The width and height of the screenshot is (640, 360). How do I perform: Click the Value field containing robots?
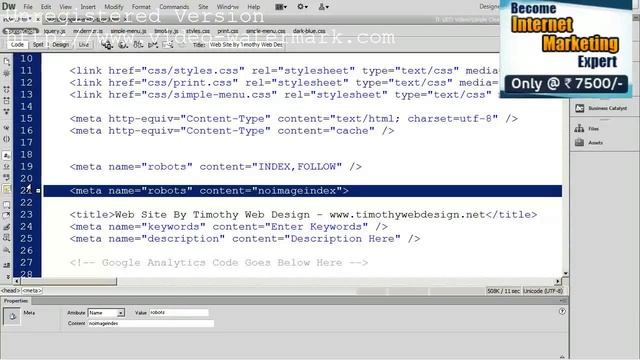[x=178, y=312]
